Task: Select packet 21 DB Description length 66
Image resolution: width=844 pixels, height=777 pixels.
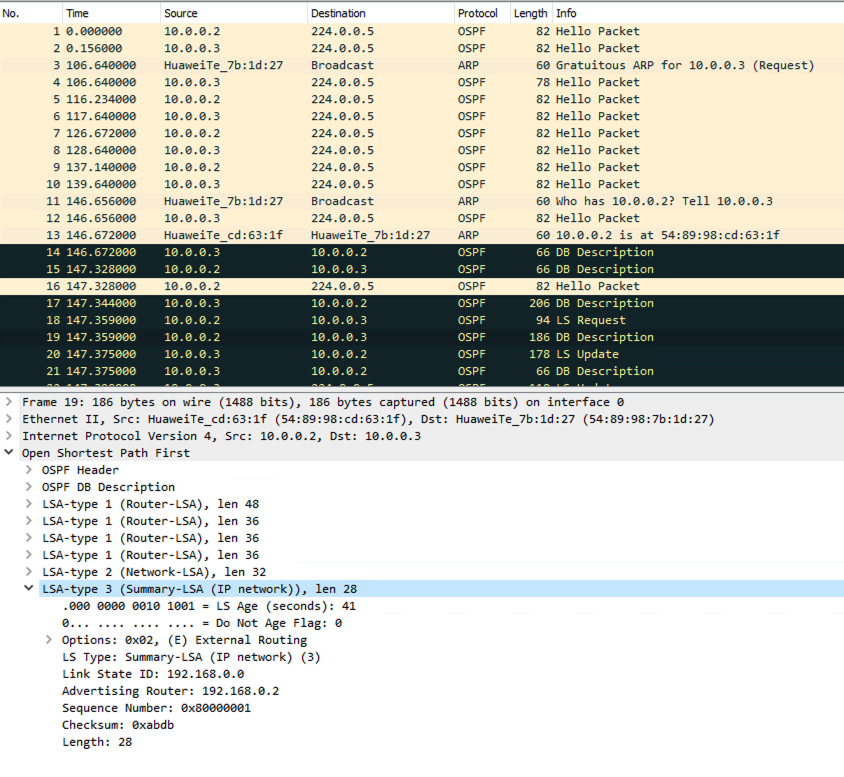Action: click(422, 371)
